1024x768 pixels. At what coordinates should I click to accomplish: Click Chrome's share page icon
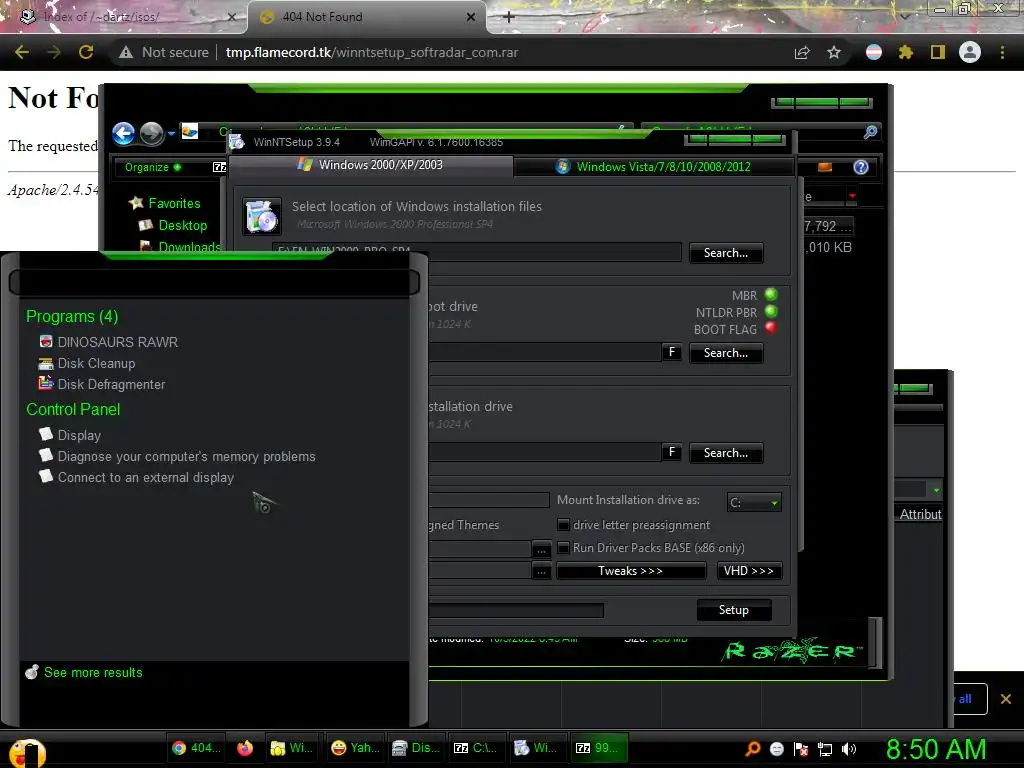[802, 53]
